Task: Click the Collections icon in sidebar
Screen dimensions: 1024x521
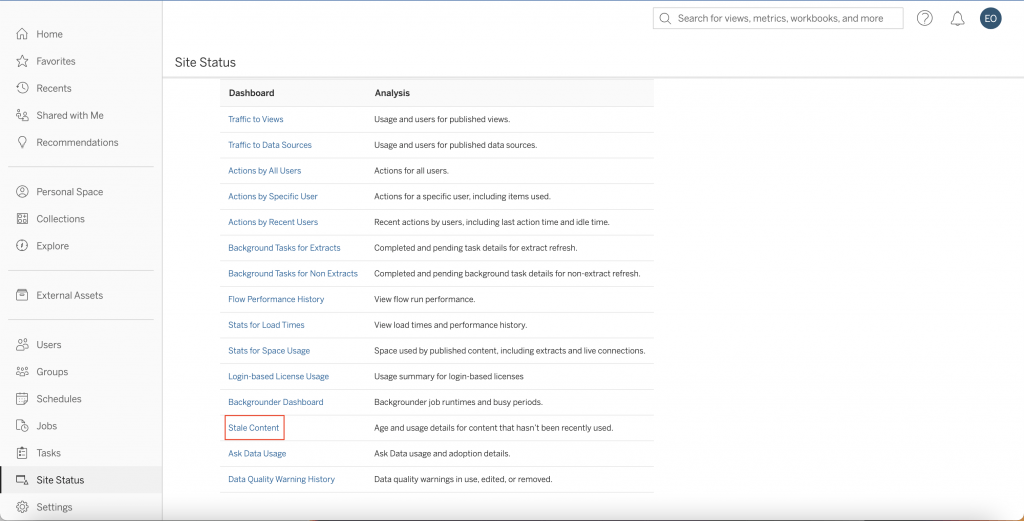Action: tap(22, 219)
